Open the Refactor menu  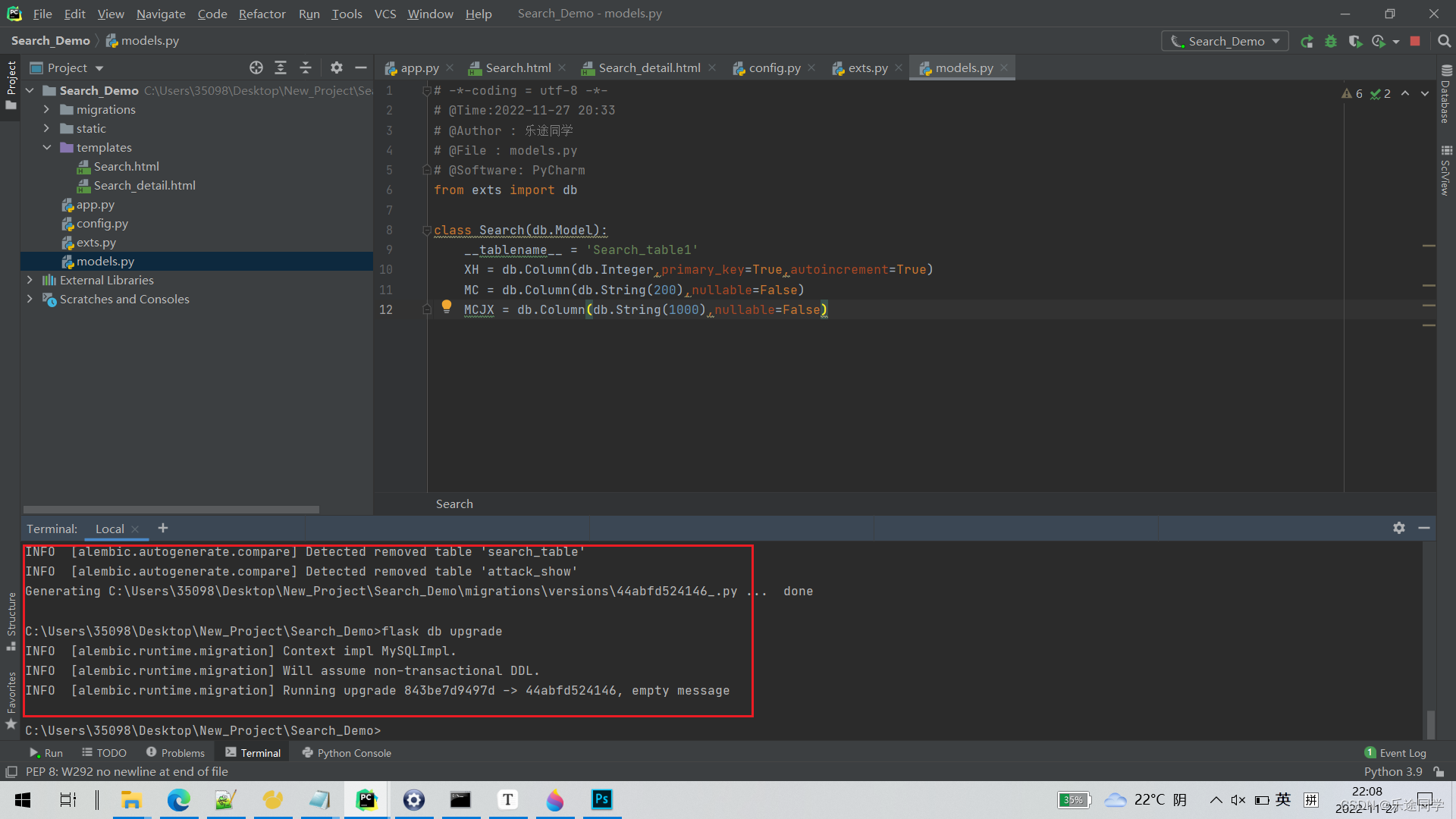pos(262,14)
